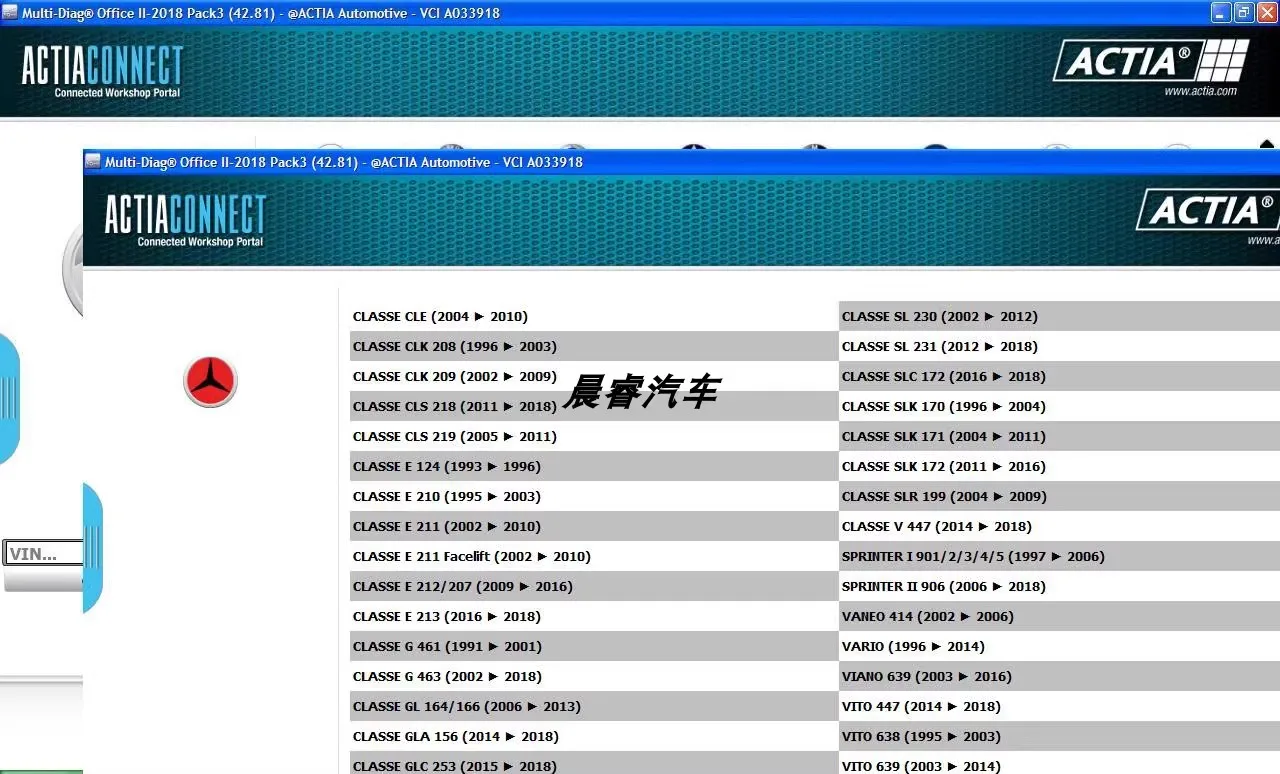The image size is (1280, 774).
Task: Select CLASSE E 211 (2002 ► 2010)
Action: [x=594, y=526]
